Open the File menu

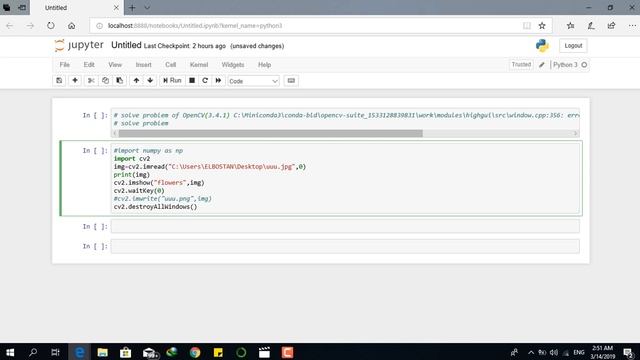click(64, 65)
